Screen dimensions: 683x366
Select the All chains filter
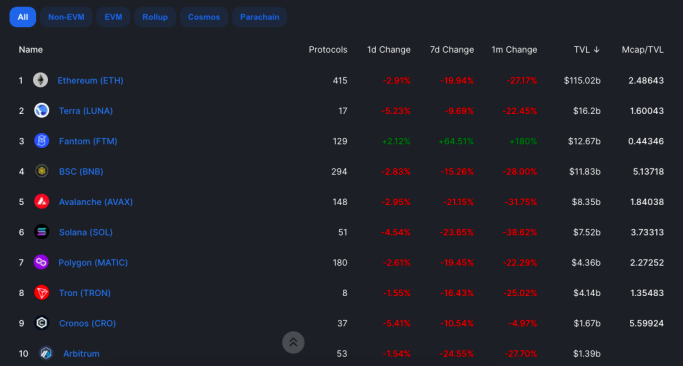(x=23, y=17)
